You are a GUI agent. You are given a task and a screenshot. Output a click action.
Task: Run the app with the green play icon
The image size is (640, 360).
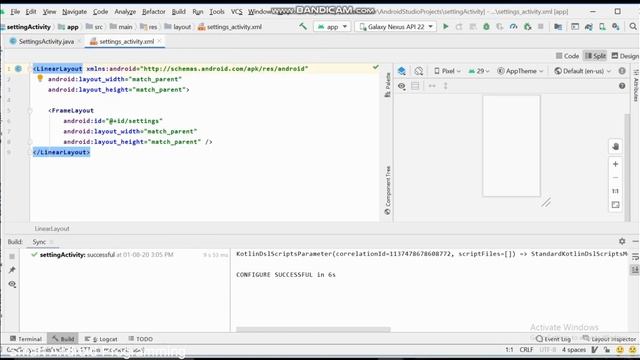tap(446, 27)
